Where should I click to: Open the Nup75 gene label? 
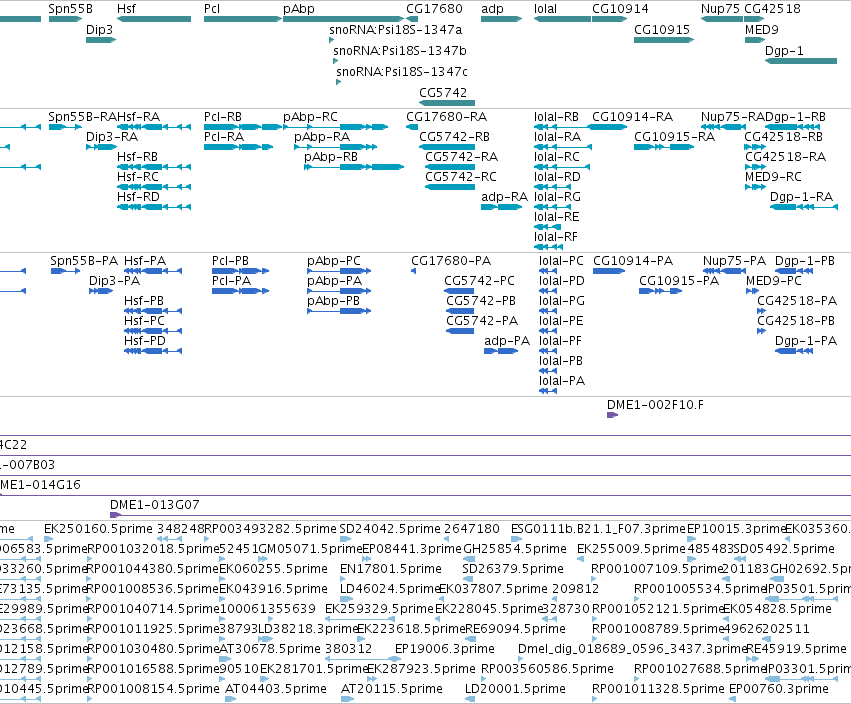(x=720, y=9)
